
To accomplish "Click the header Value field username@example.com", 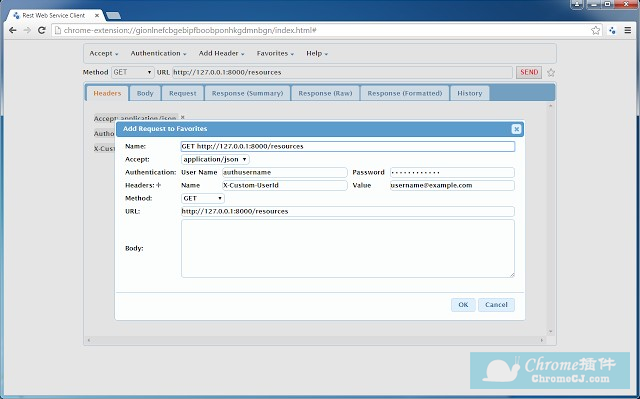I will click(452, 185).
